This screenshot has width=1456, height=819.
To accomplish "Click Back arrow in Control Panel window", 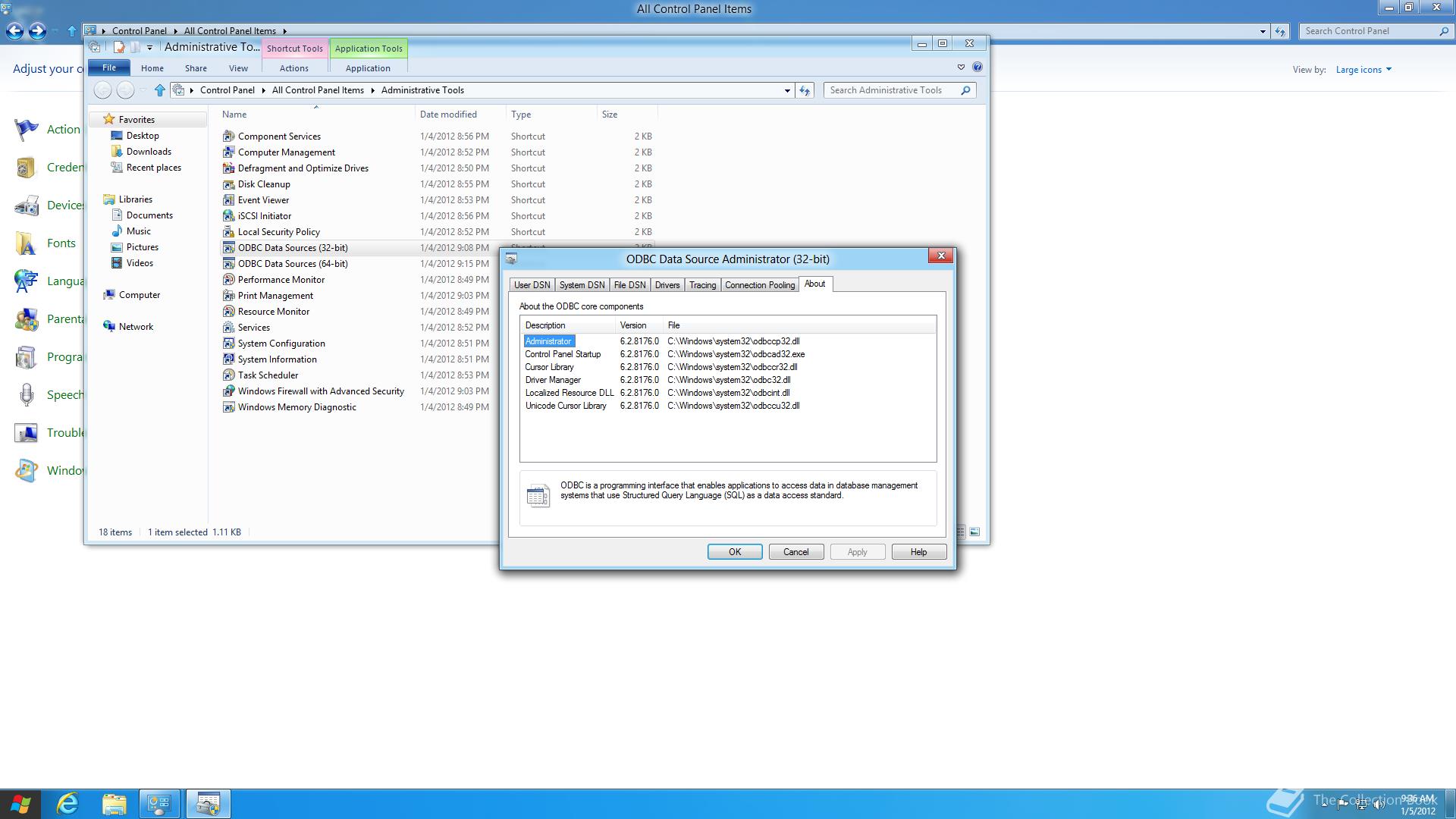I will 14,31.
